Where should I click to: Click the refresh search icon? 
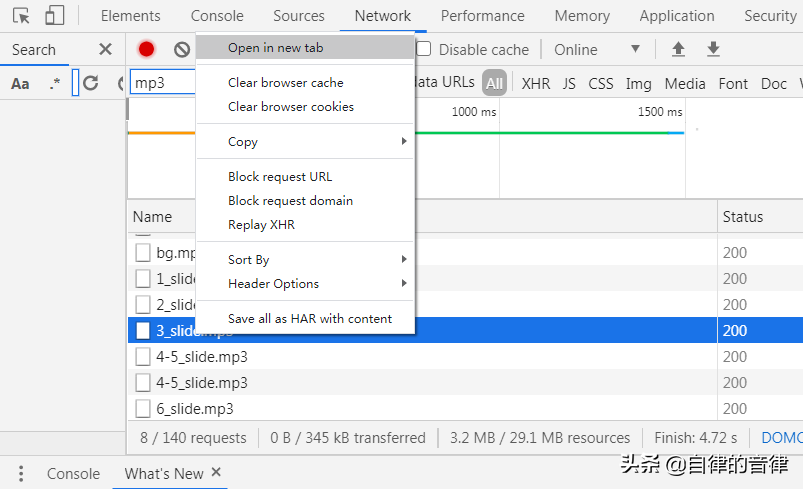[91, 83]
